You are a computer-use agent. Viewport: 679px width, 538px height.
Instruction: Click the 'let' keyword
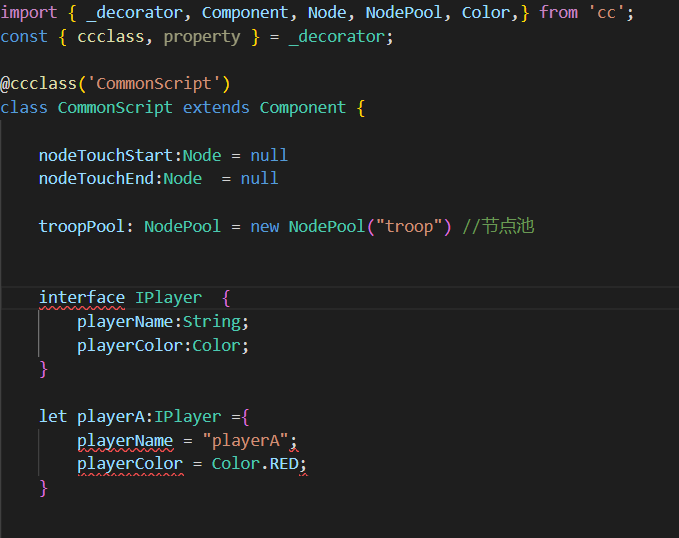[53, 417]
